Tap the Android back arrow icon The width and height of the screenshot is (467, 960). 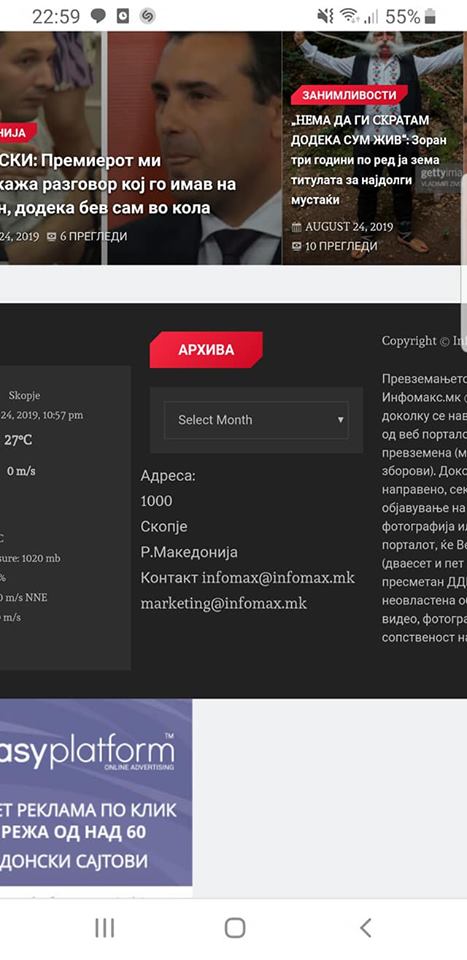365,928
